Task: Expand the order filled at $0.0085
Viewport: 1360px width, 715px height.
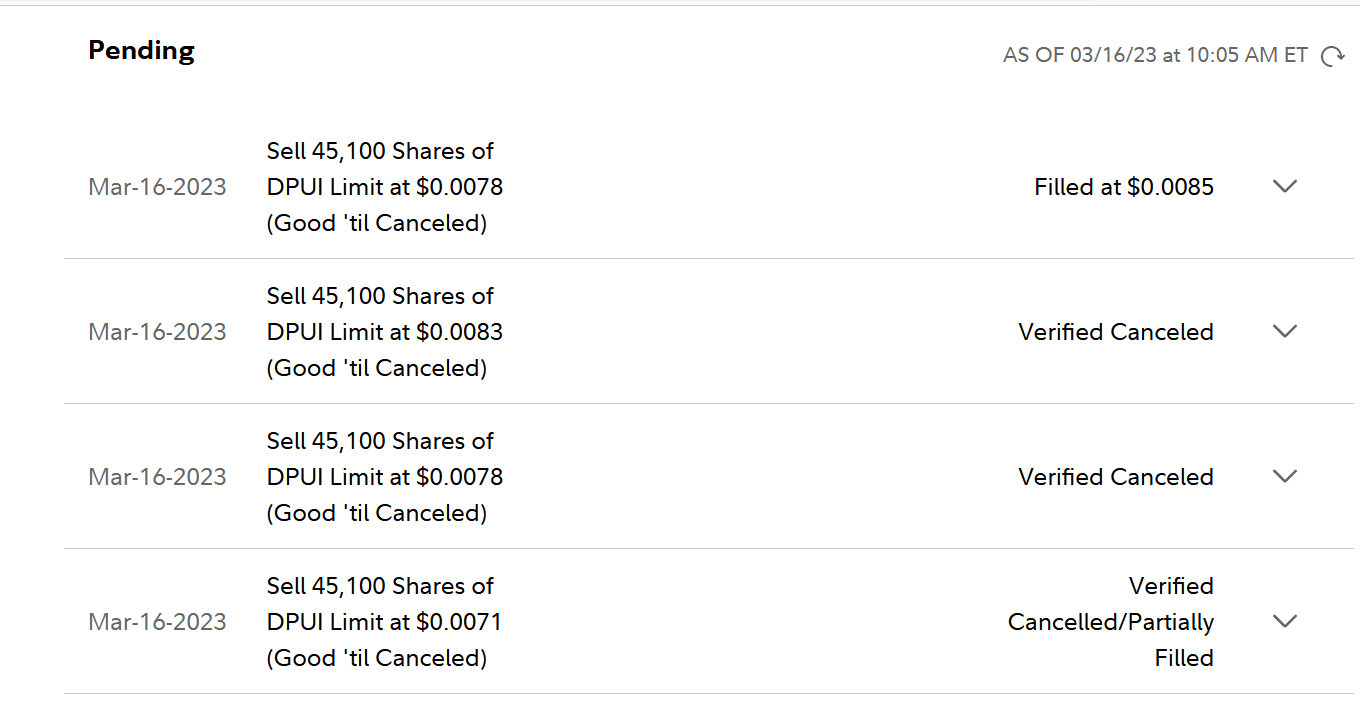Action: point(1284,187)
